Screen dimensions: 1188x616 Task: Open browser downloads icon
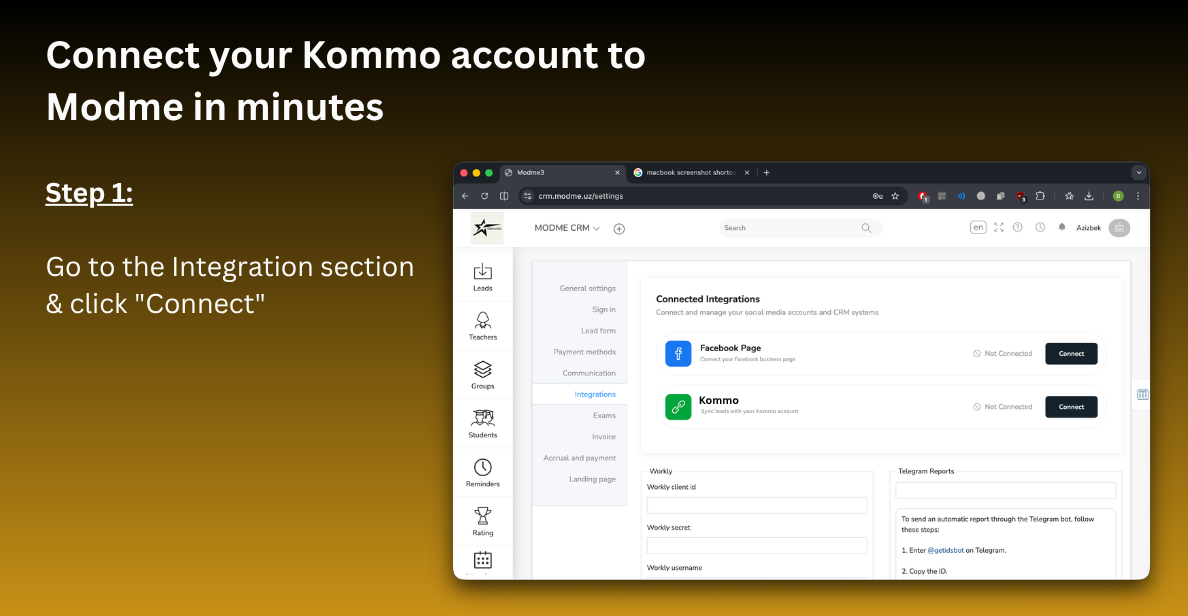point(1089,196)
